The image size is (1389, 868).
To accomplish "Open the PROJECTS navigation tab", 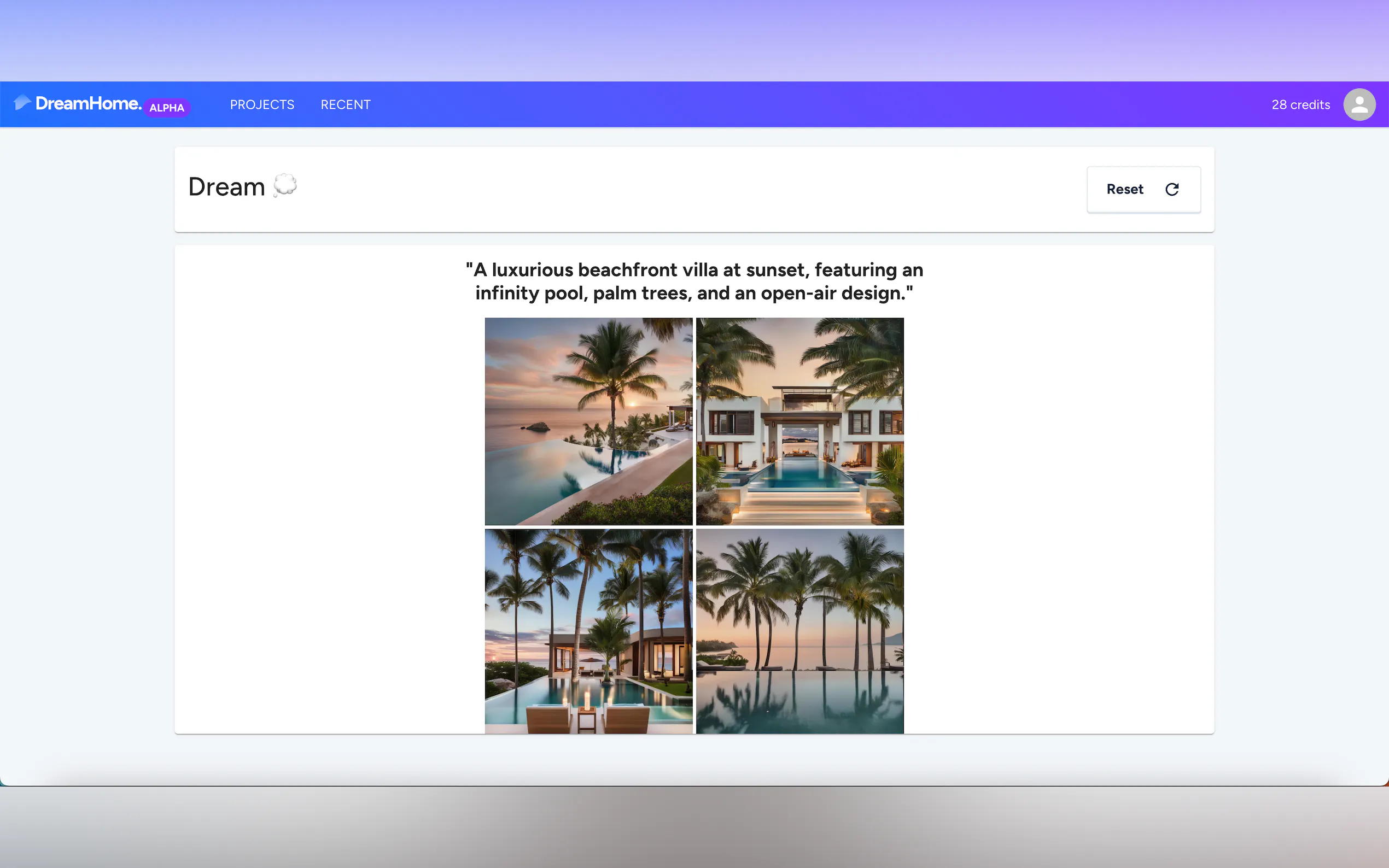I will pyautogui.click(x=262, y=104).
